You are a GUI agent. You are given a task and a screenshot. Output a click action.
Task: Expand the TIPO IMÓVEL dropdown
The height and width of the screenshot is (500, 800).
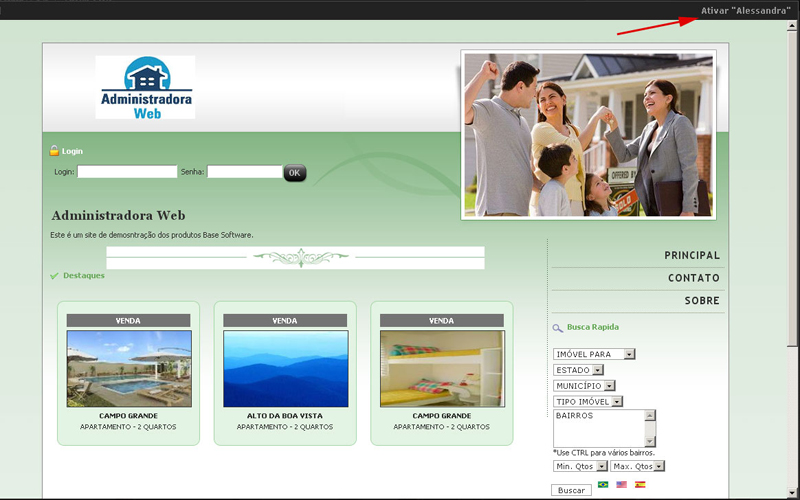coord(588,402)
